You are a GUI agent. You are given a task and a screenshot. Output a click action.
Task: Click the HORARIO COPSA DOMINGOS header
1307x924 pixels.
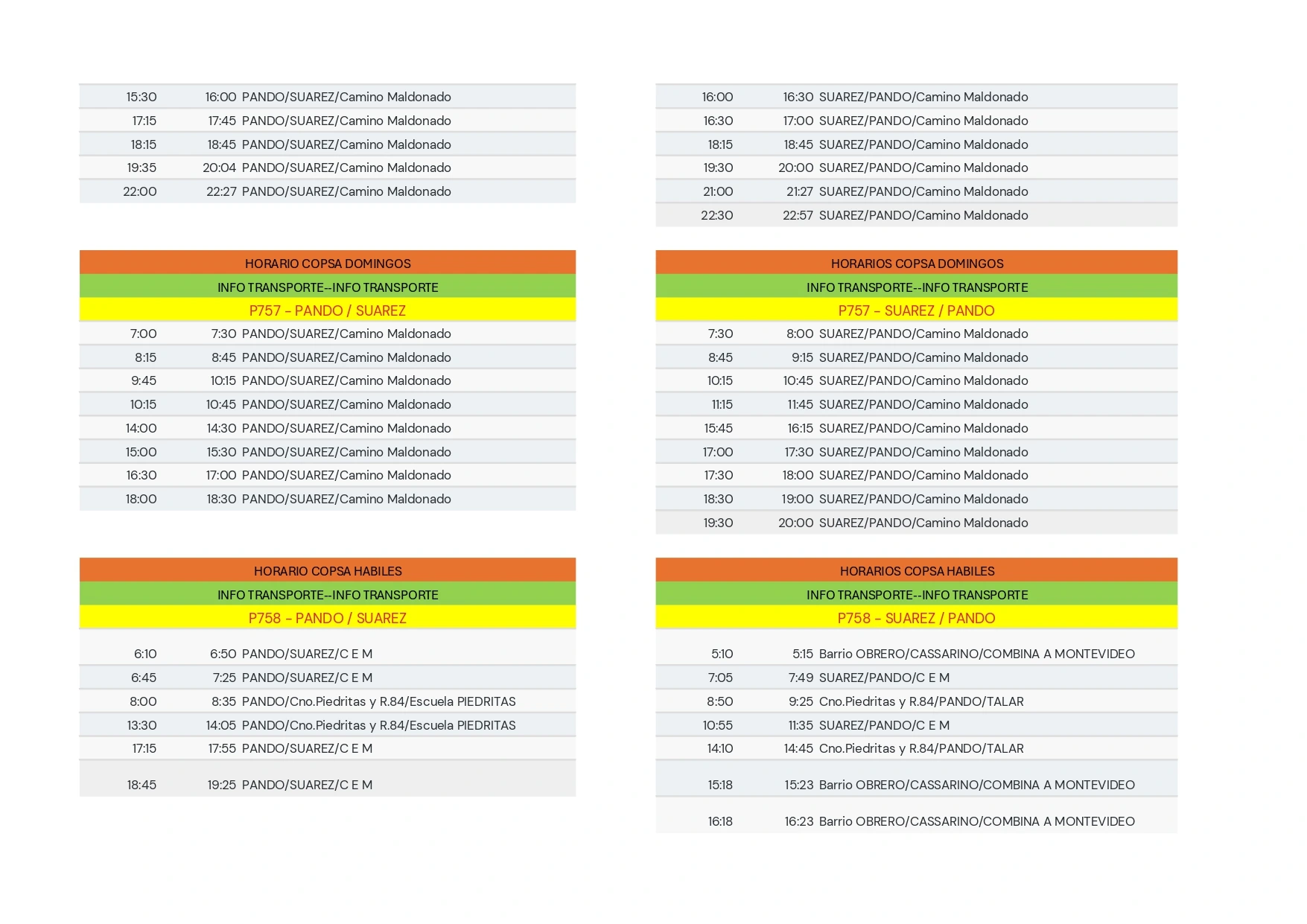point(328,263)
